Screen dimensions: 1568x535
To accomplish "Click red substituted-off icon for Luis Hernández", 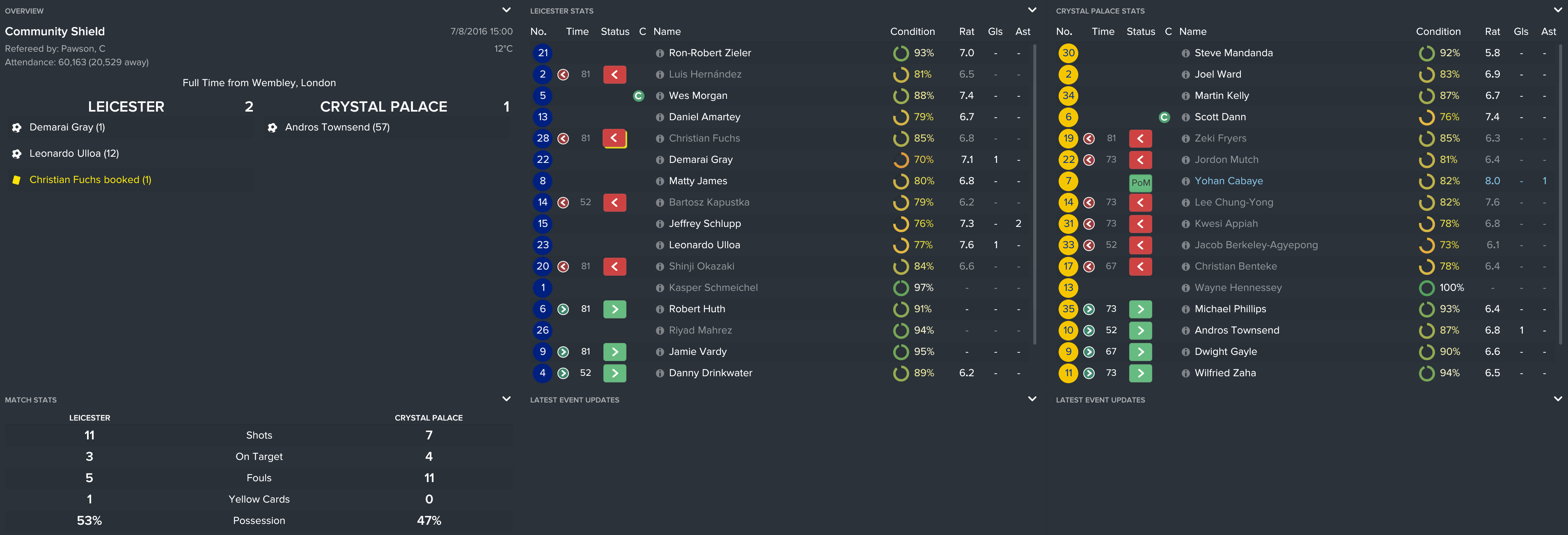I will (614, 75).
